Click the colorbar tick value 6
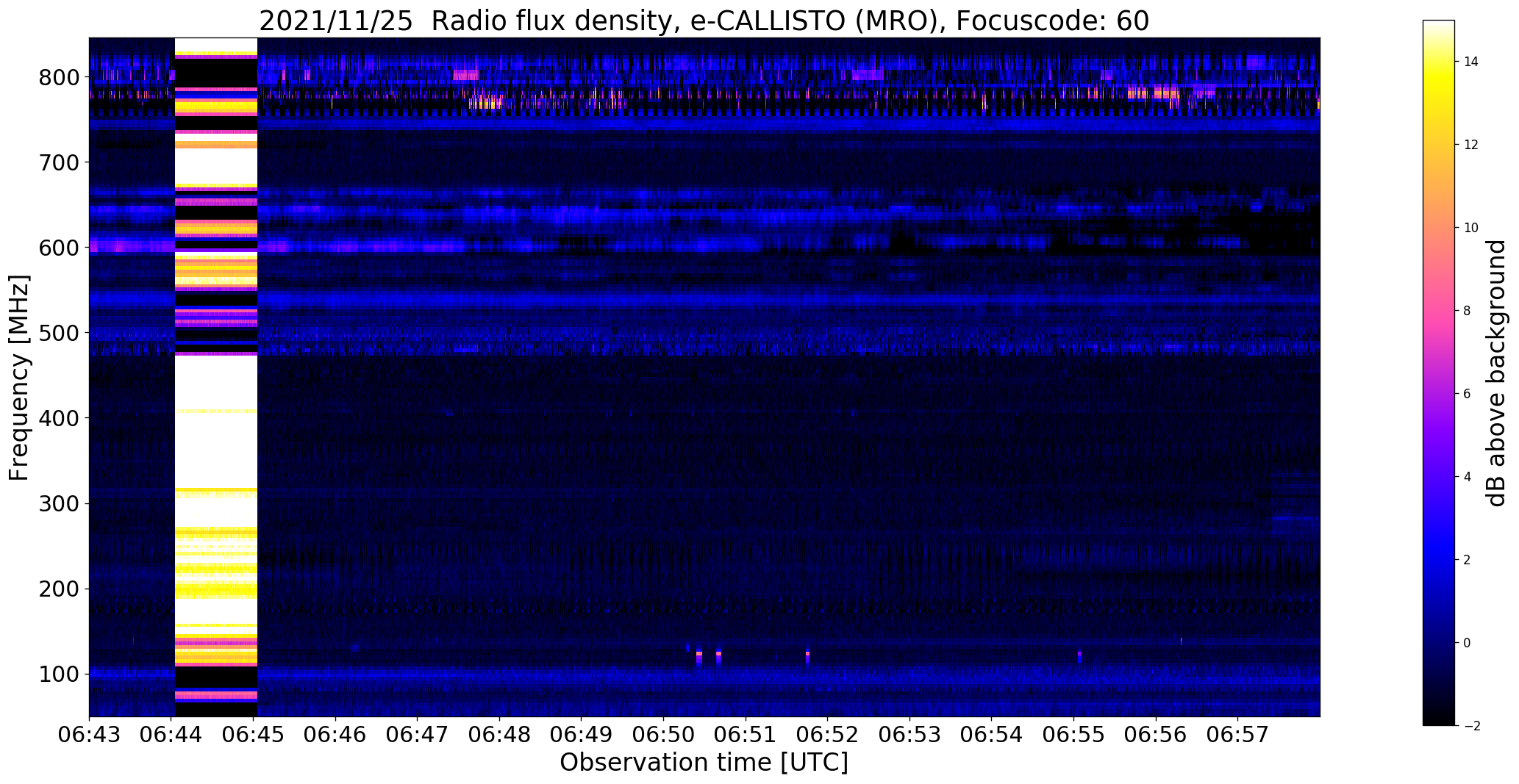This screenshot has height=784, width=1519. coord(1468,394)
